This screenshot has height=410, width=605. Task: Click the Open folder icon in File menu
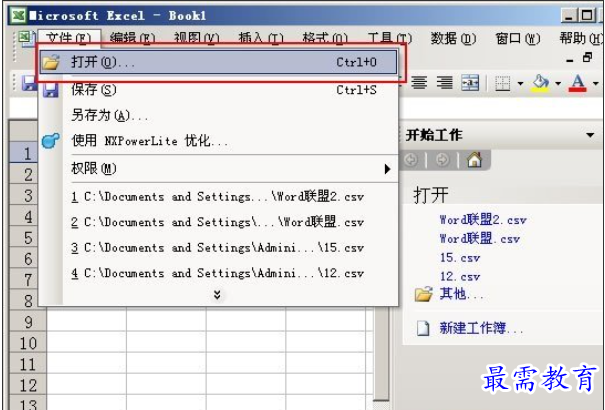click(x=51, y=62)
